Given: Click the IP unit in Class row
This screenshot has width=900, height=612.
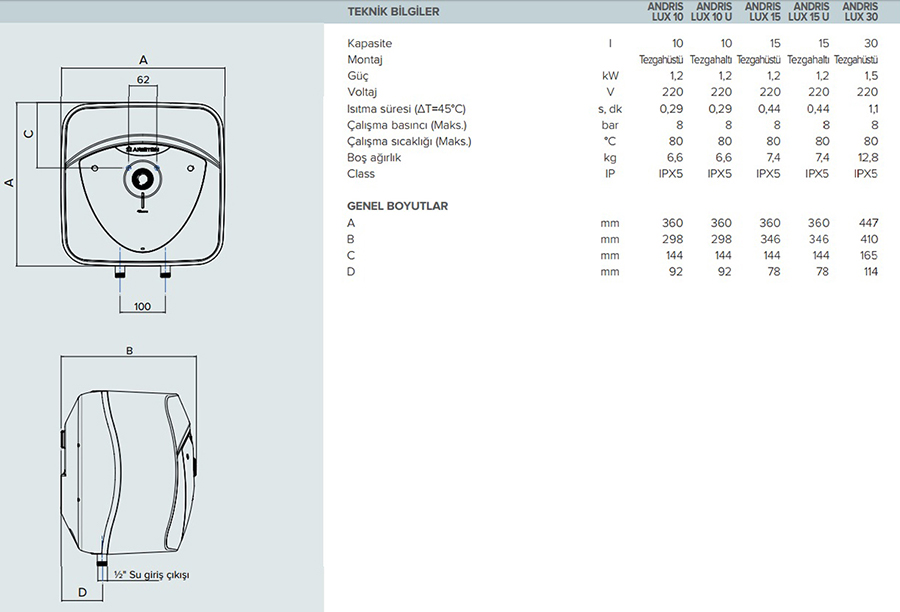Looking at the screenshot, I should [x=610, y=174].
